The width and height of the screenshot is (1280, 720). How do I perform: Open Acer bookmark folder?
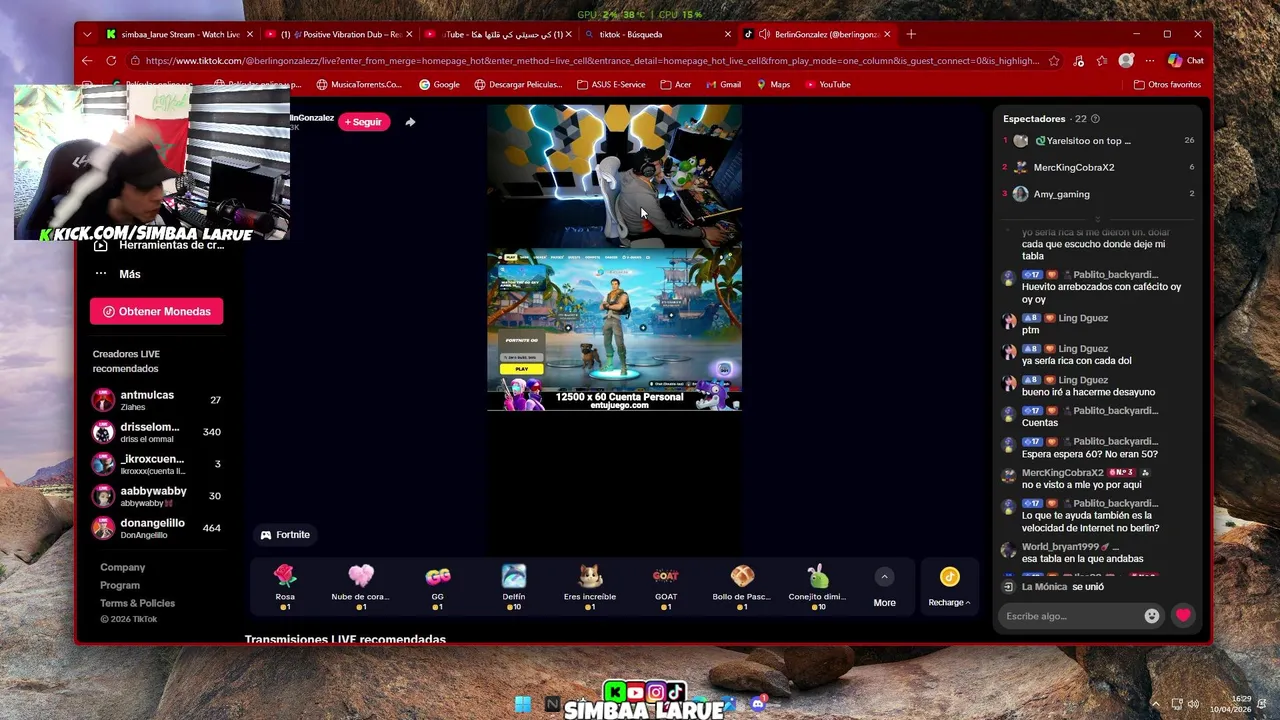(675, 85)
